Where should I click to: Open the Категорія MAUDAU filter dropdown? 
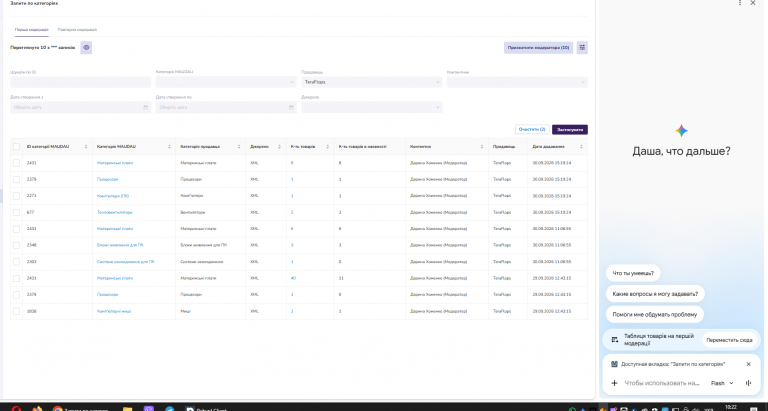pyautogui.click(x=226, y=82)
